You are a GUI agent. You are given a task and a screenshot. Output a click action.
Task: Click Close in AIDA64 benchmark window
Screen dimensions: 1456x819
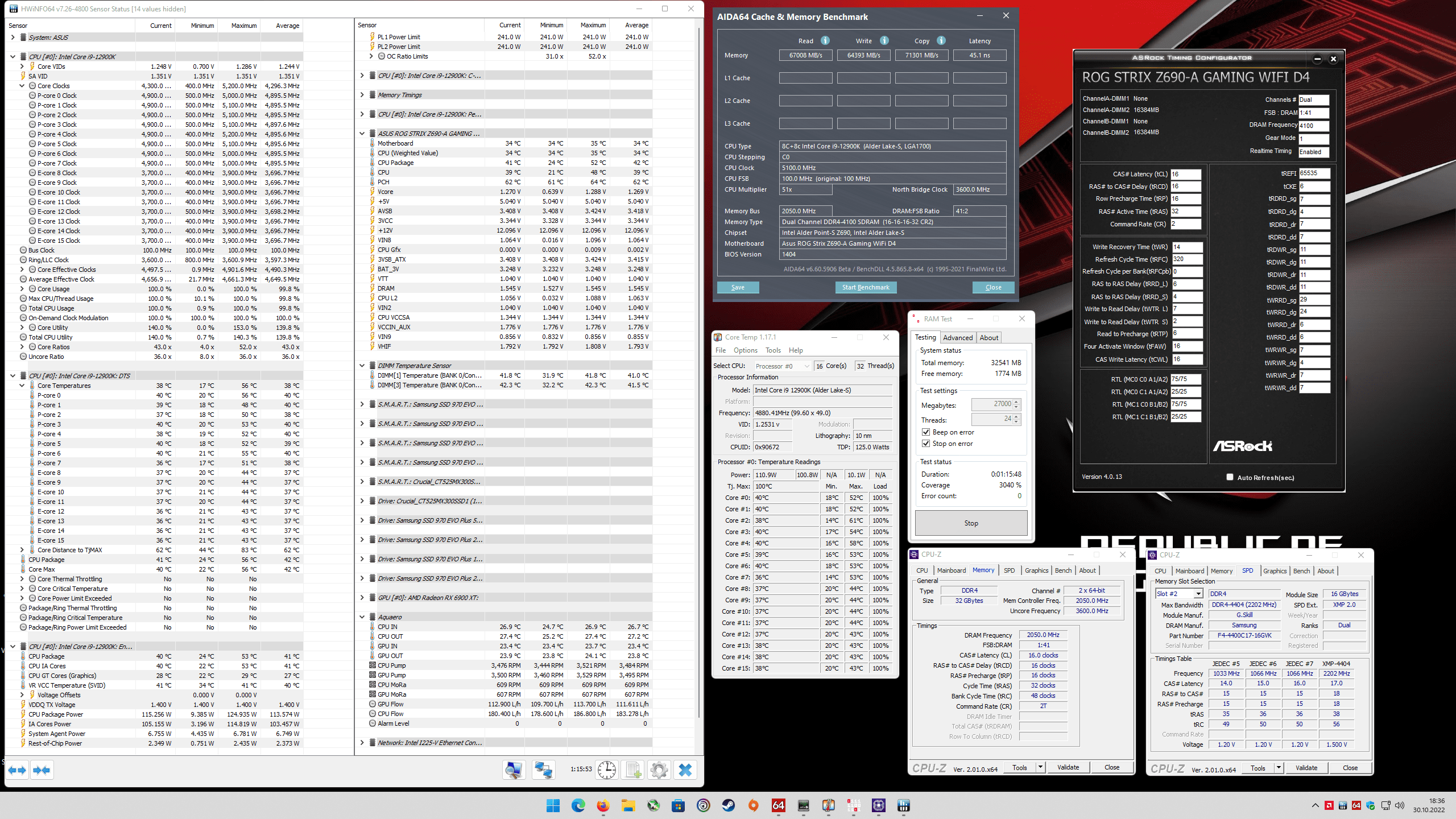(x=993, y=287)
